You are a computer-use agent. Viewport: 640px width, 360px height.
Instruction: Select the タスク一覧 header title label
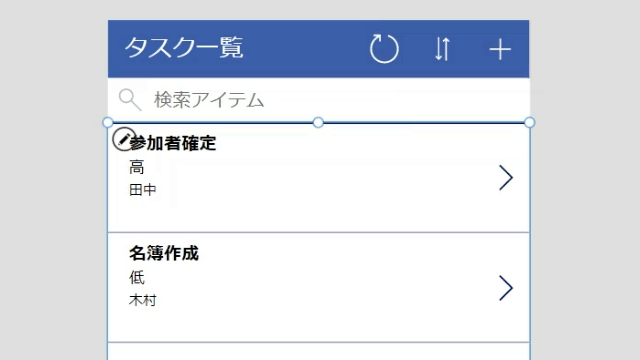pos(184,48)
